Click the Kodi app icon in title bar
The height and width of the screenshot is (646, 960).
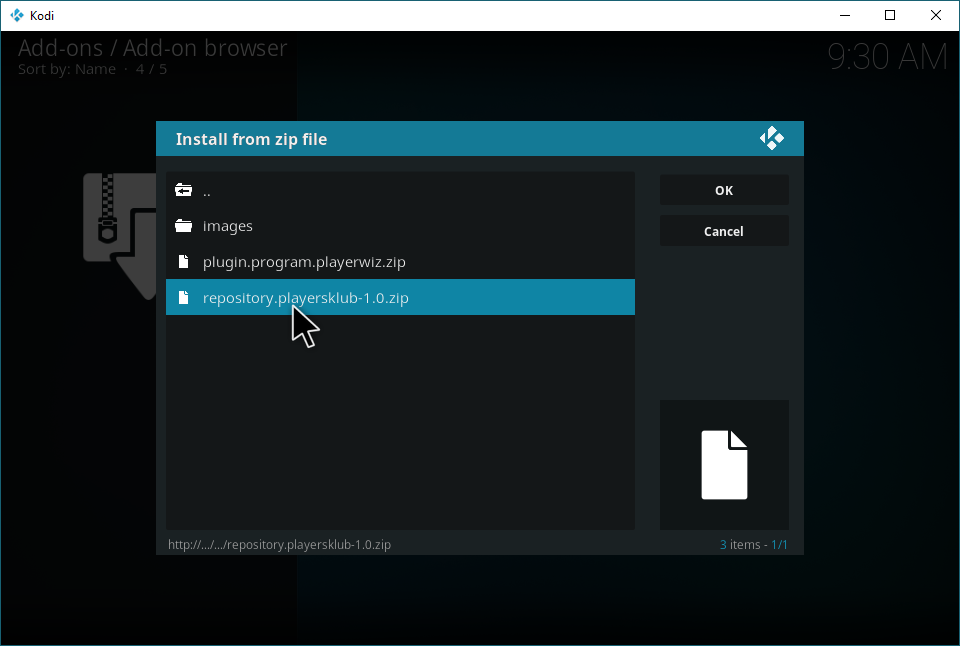click(x=16, y=15)
